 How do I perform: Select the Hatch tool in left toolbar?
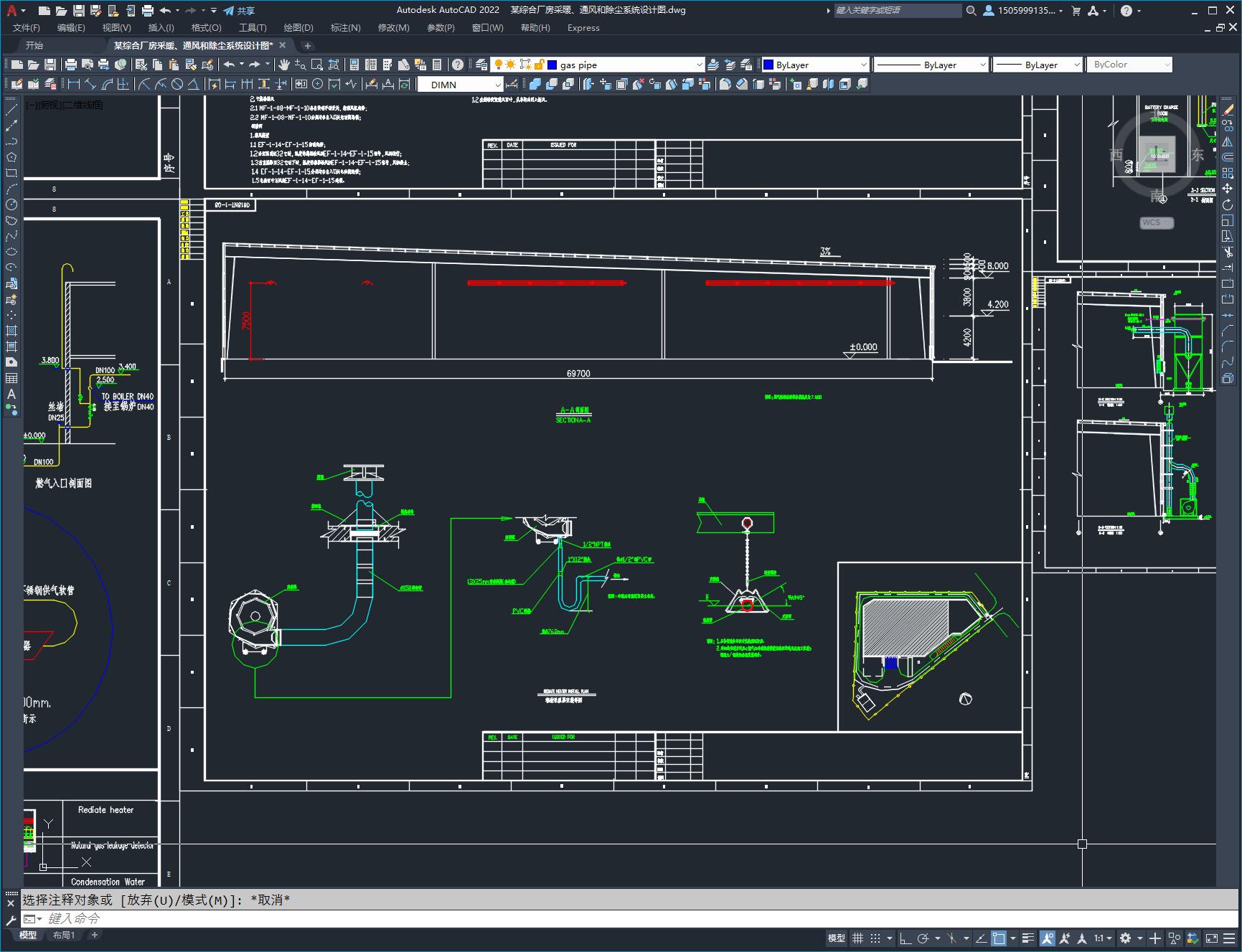[x=11, y=331]
